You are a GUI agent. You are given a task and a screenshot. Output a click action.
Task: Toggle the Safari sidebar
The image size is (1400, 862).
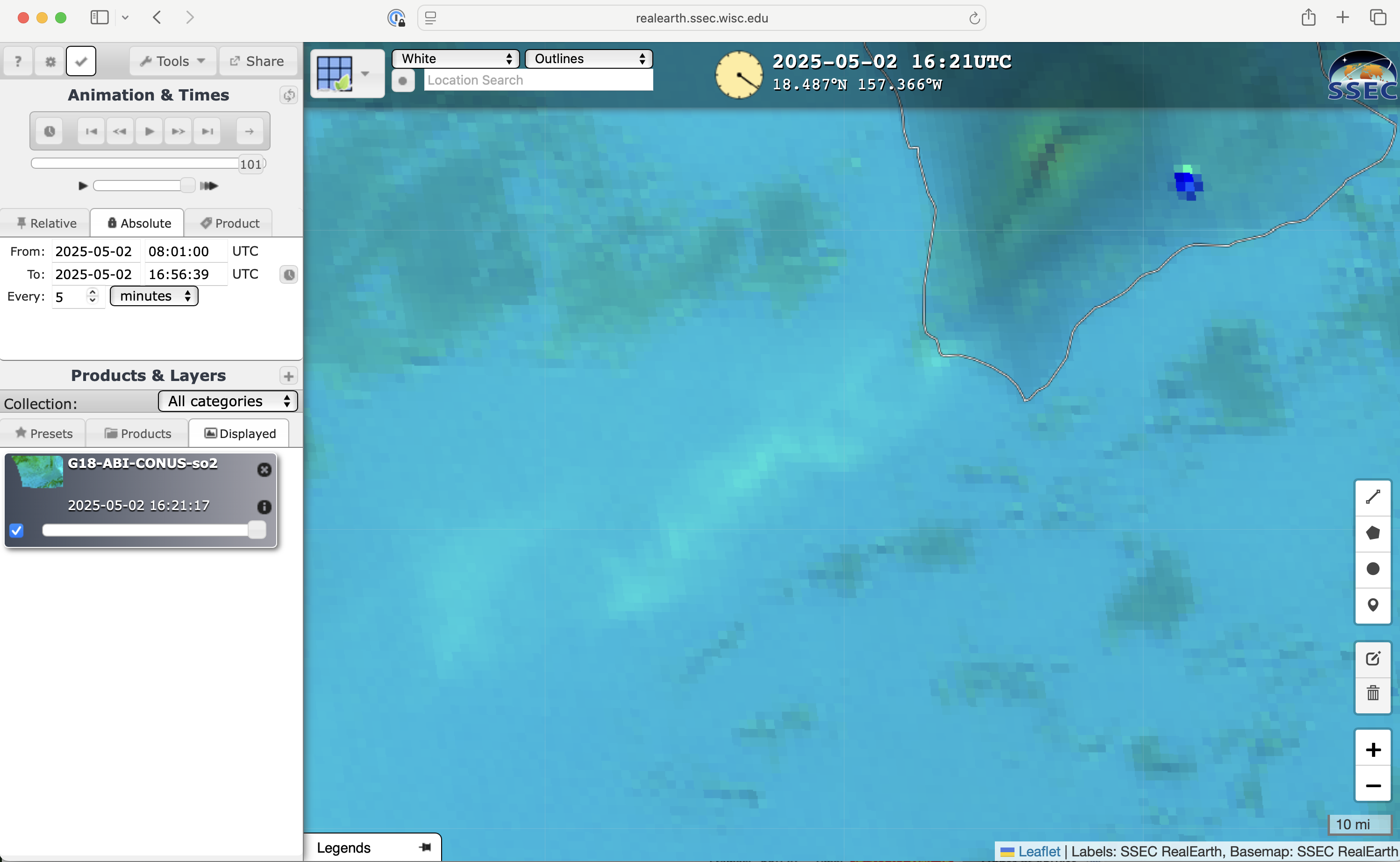tap(100, 17)
